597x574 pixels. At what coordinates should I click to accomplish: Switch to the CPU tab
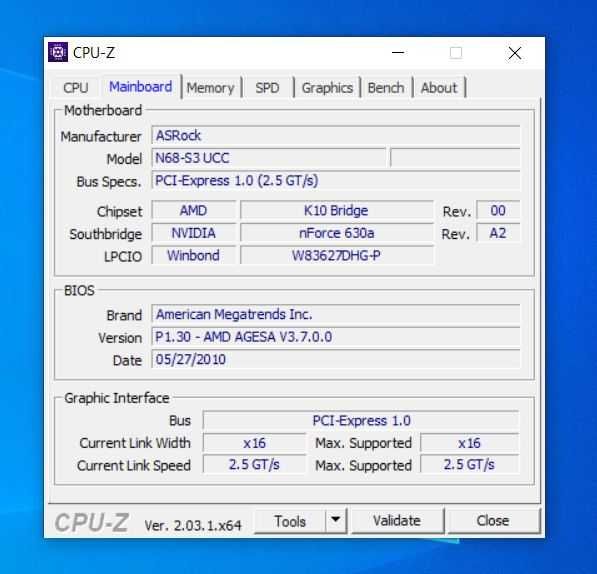[x=75, y=88]
